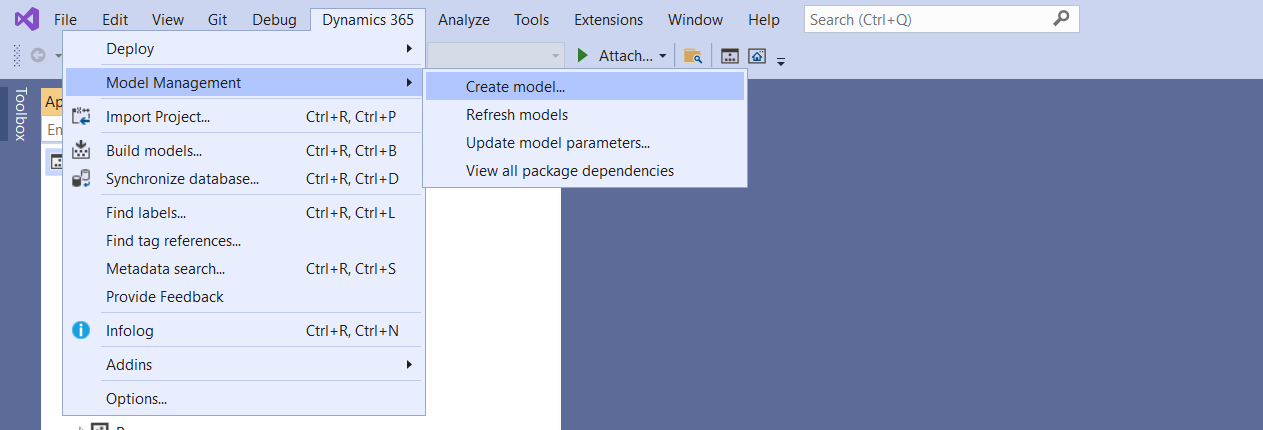The image size is (1263, 430).
Task: Open the Help menu
Action: (764, 19)
